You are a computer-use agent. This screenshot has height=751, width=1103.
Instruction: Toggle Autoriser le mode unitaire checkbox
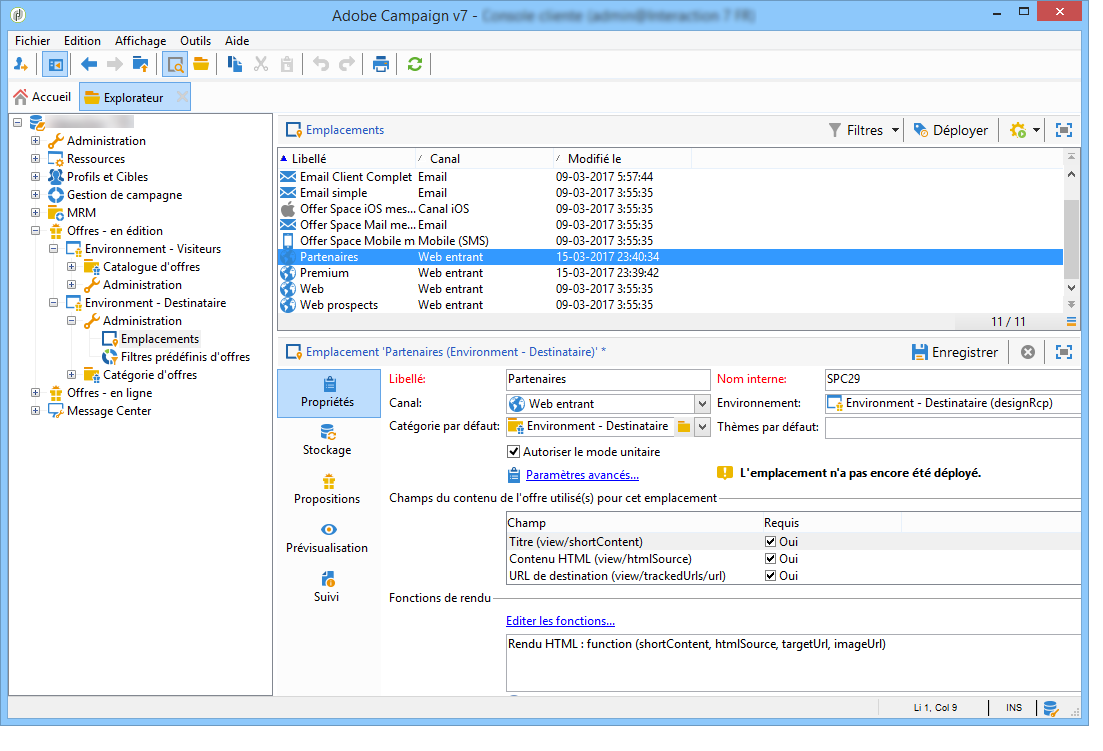pos(514,452)
